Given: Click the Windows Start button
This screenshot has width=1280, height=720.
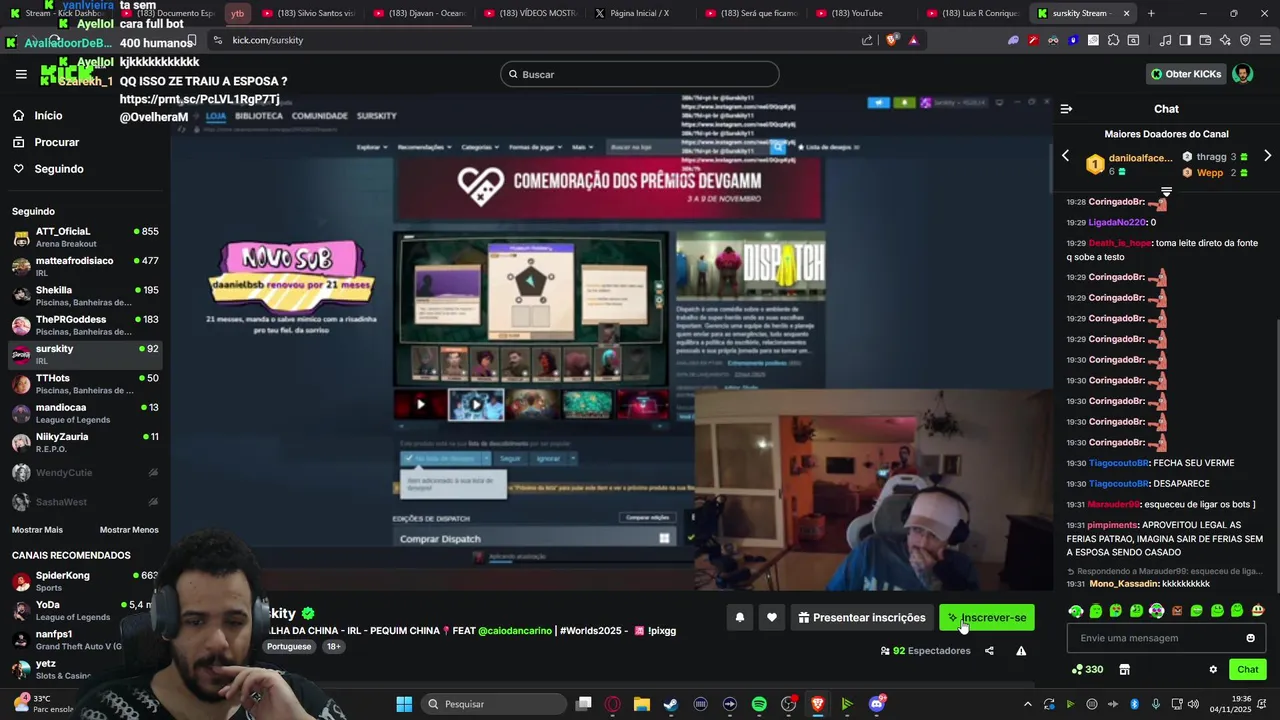Looking at the screenshot, I should 404,704.
